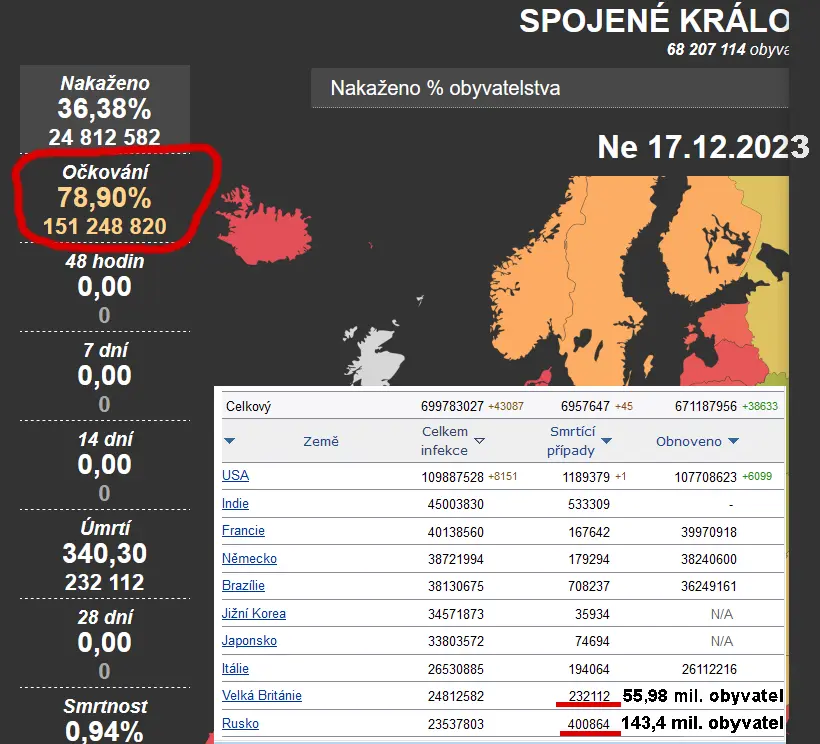Open the Nakaženo % obyvatelstva selector
This screenshot has height=744, width=820.
pos(550,88)
